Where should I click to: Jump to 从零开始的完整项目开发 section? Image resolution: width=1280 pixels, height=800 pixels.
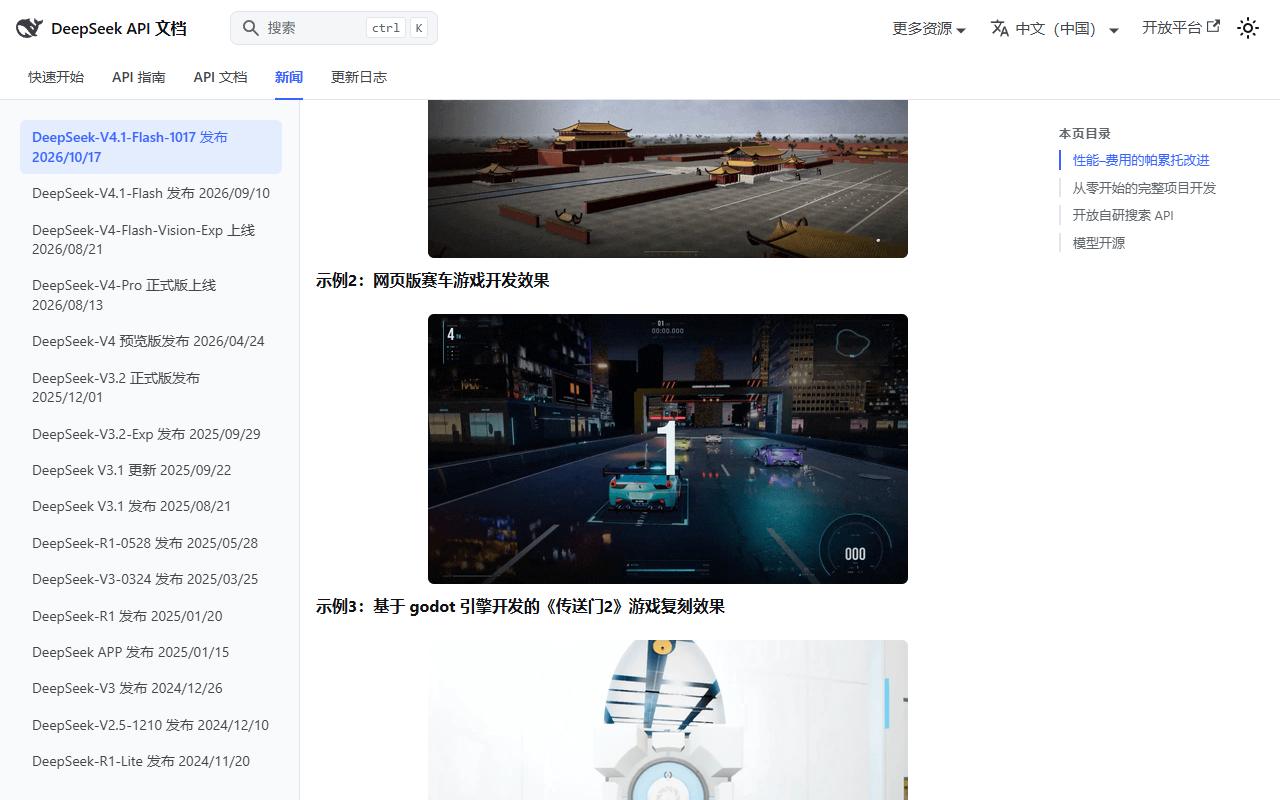(x=1144, y=188)
